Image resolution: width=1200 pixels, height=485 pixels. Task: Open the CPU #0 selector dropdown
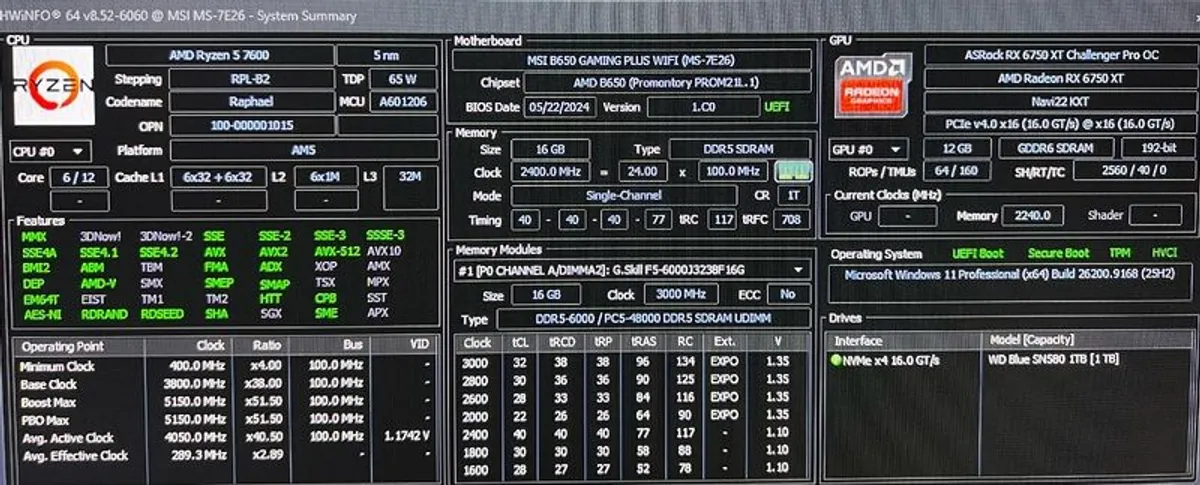pyautogui.click(x=50, y=151)
